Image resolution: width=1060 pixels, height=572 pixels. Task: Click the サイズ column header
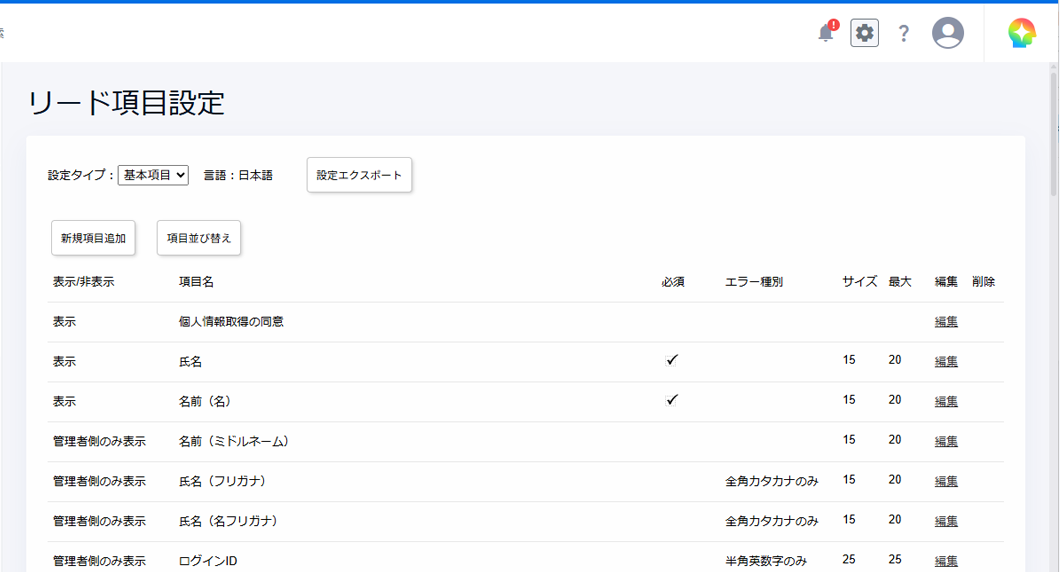[859, 282]
